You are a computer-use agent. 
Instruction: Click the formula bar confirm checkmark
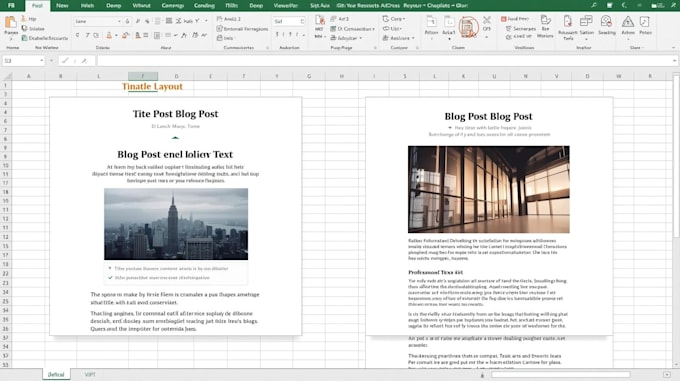[65, 61]
